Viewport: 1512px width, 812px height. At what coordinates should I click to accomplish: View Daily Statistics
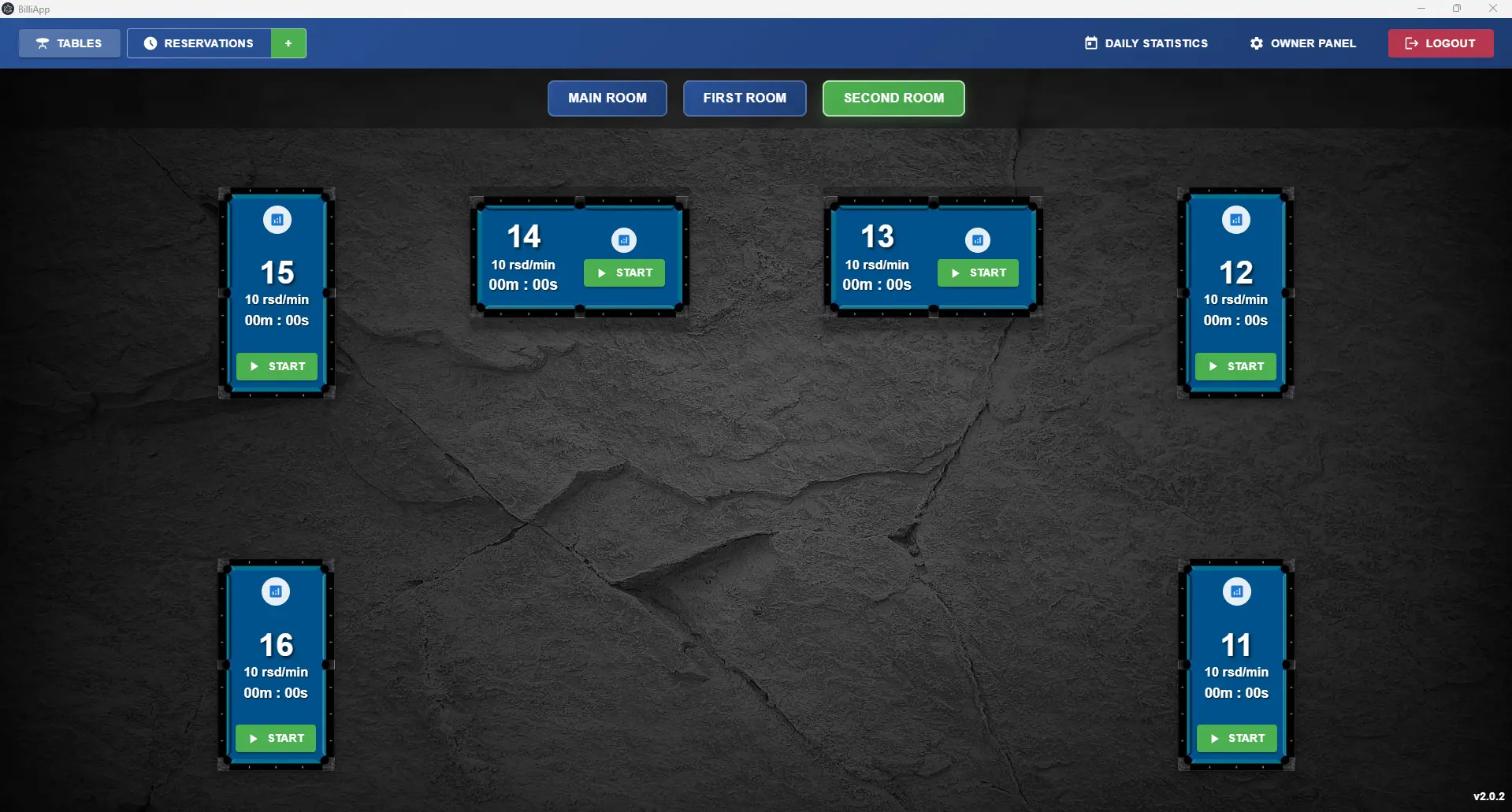click(1146, 43)
